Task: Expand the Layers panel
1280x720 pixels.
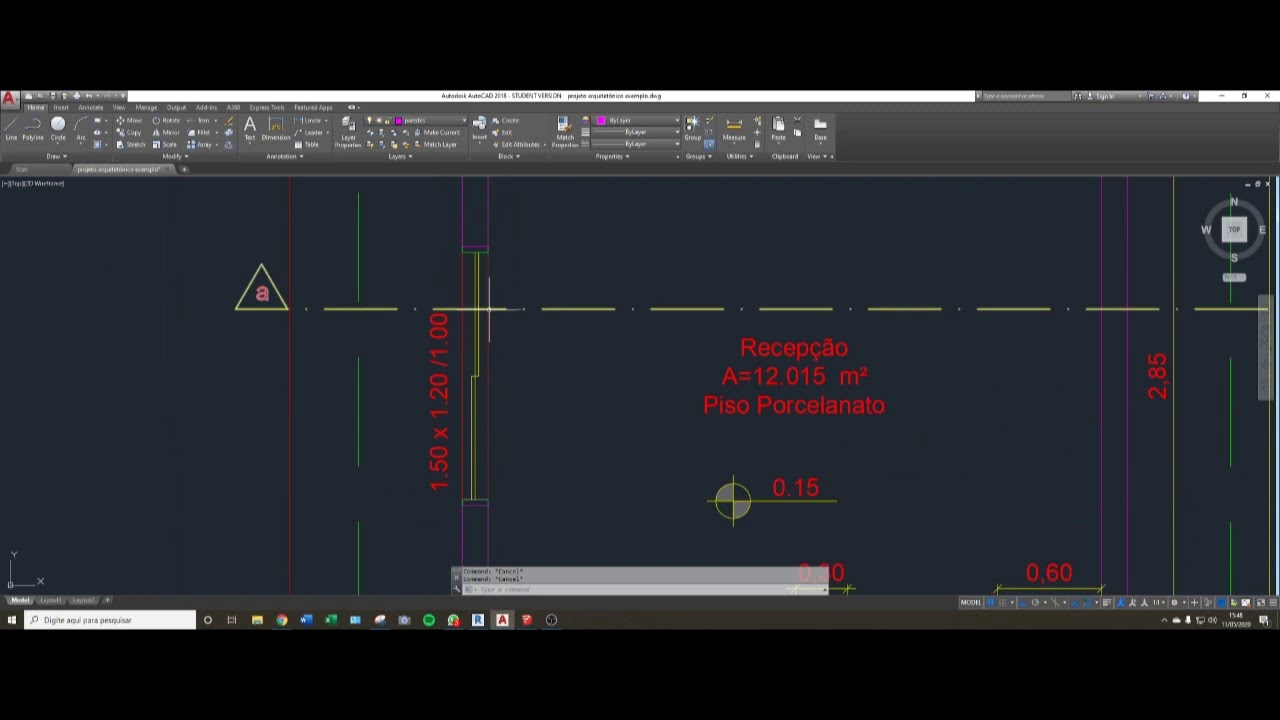Action: 399,156
